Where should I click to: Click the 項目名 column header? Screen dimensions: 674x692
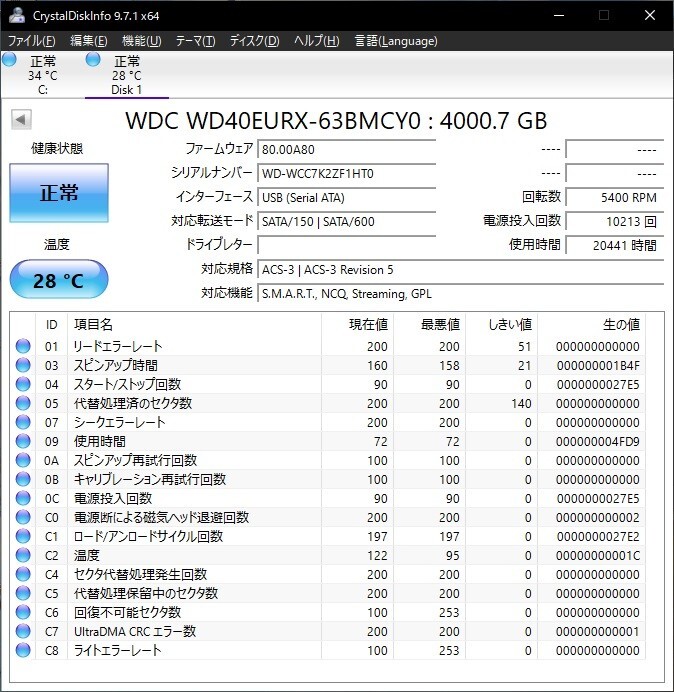click(x=195, y=325)
